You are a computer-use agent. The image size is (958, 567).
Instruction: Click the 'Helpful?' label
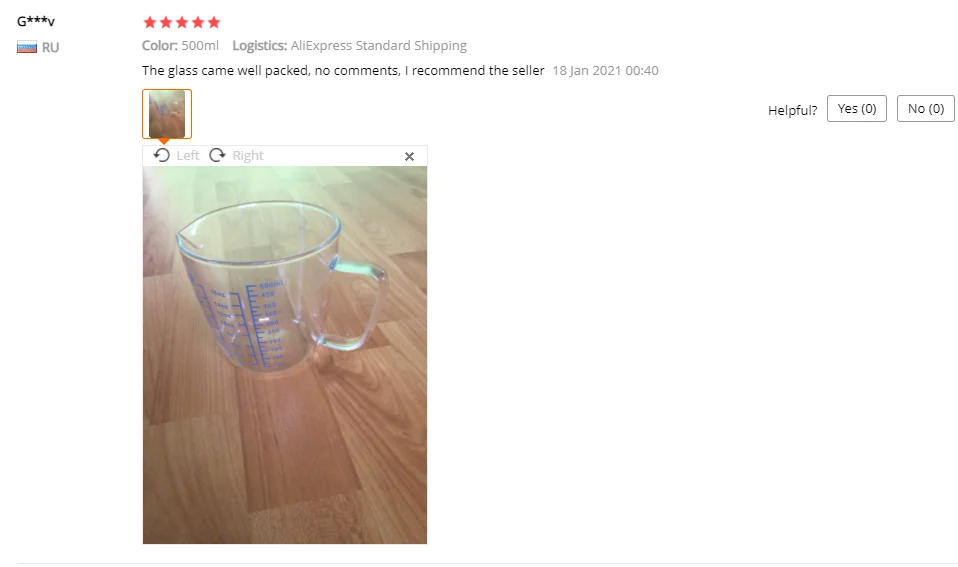tap(792, 110)
